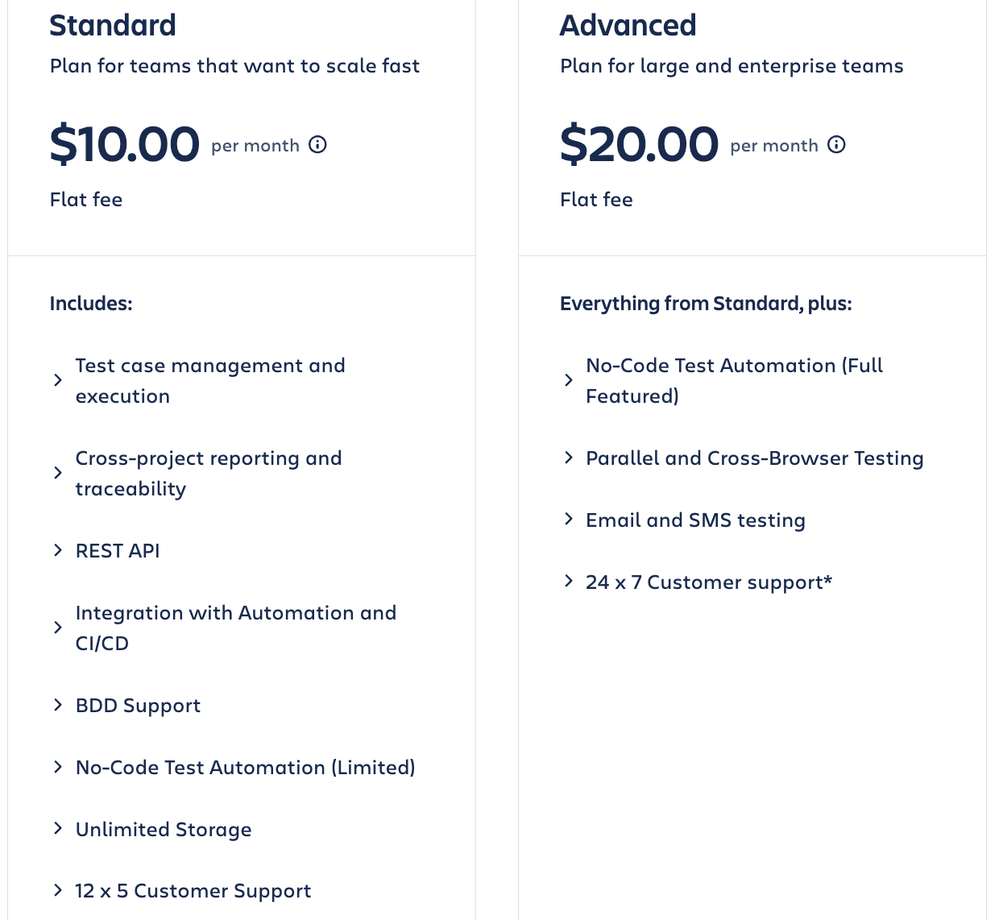Expand Cross-project reporting and traceability chevron
The image size is (999, 920).
pyautogui.click(x=58, y=473)
